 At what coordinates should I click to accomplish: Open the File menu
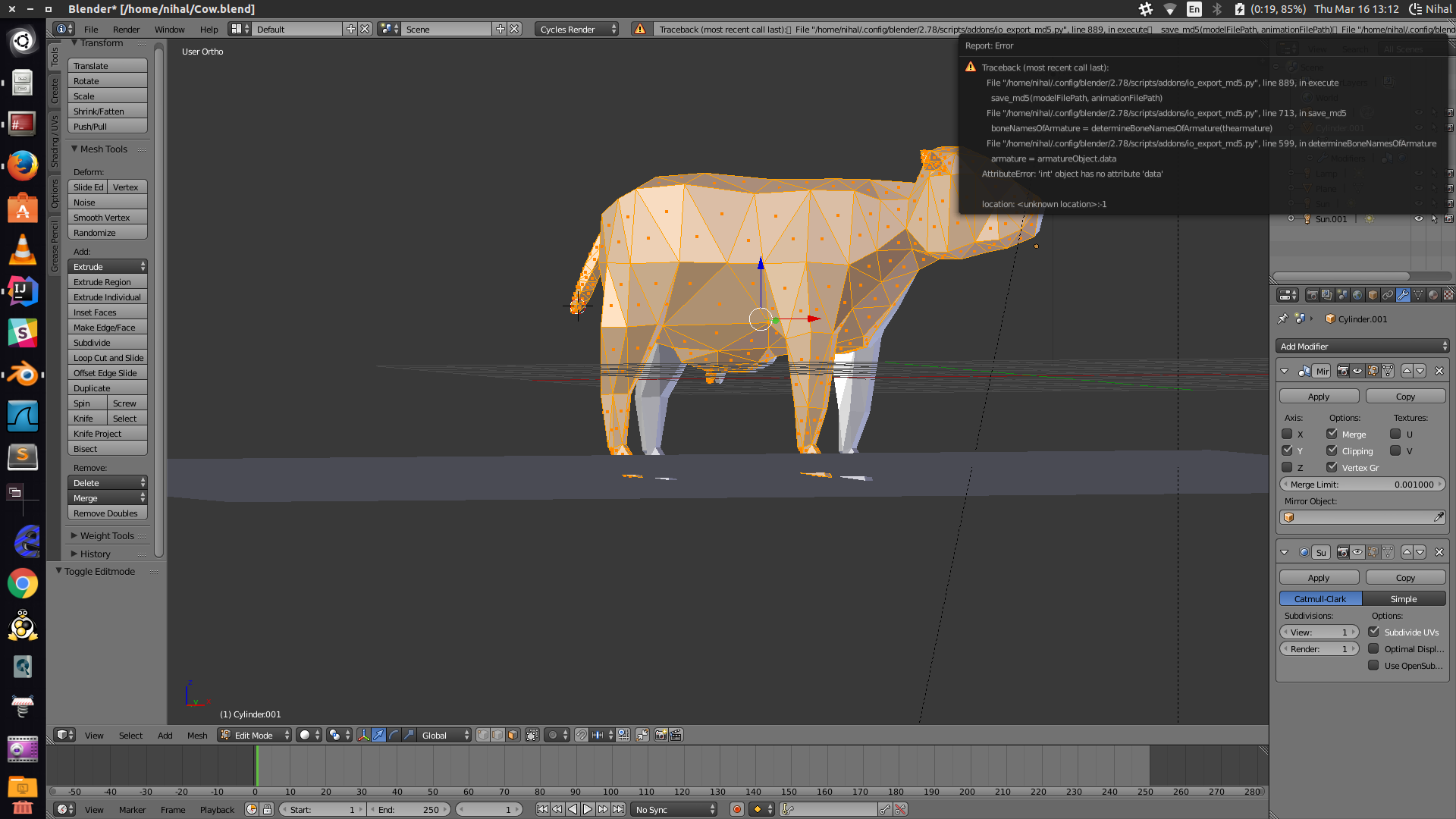click(x=91, y=29)
